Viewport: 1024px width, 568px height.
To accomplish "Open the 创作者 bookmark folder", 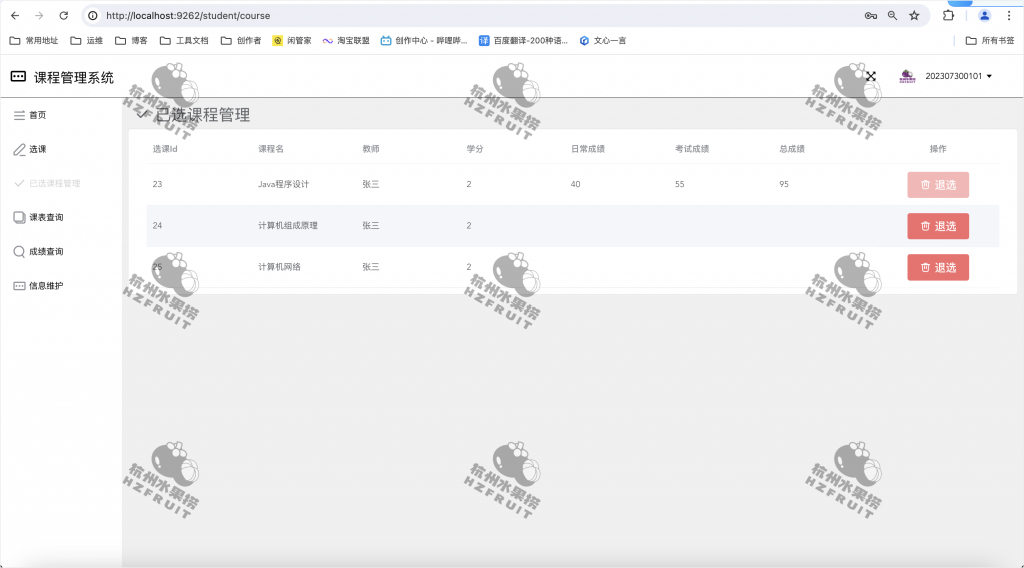I will tap(241, 40).
